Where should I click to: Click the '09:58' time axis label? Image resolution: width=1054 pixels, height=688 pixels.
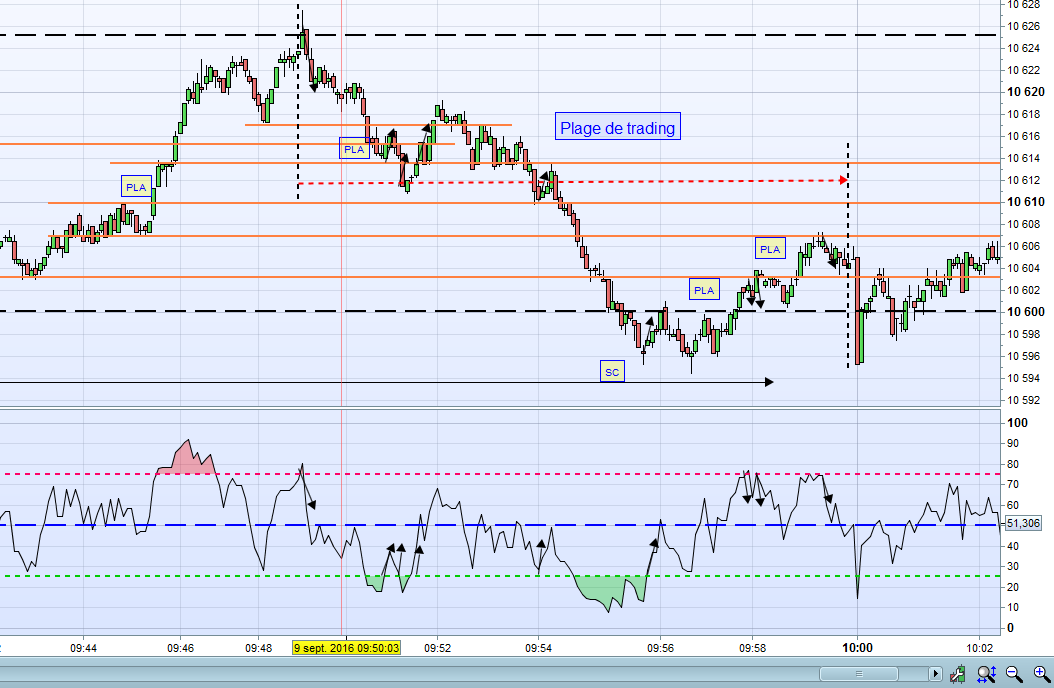752,648
